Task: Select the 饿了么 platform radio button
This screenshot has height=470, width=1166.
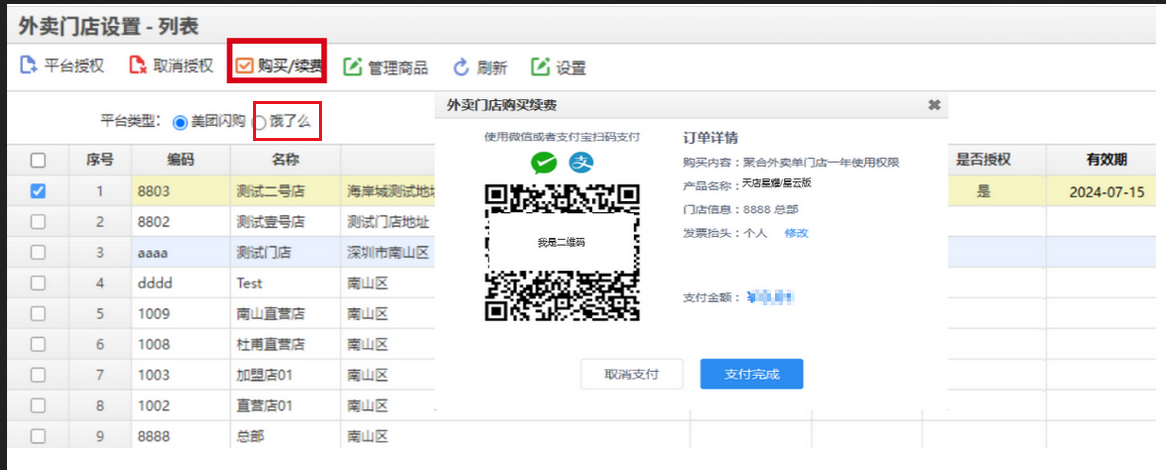Action: tap(260, 123)
